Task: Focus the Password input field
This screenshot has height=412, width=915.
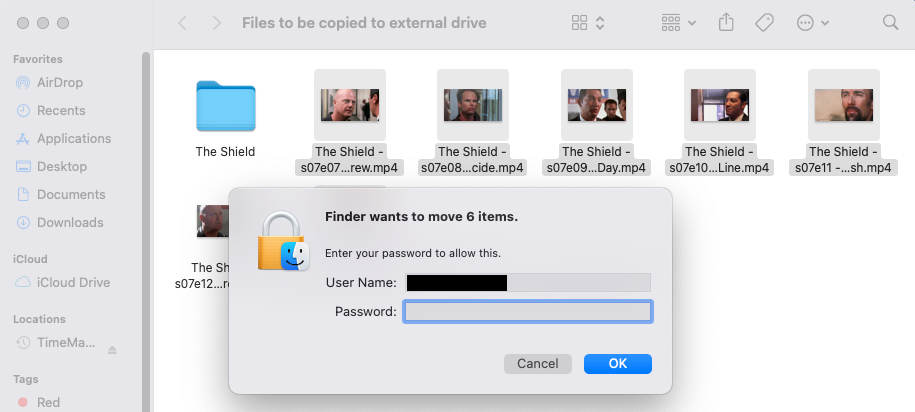Action: (x=527, y=312)
